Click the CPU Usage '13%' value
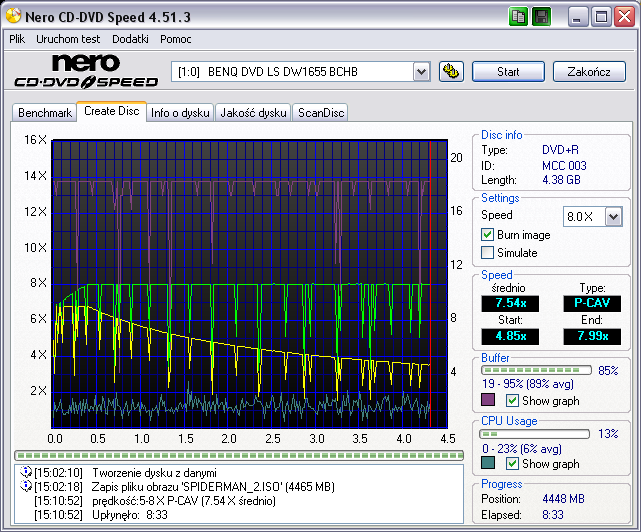 tap(608, 433)
